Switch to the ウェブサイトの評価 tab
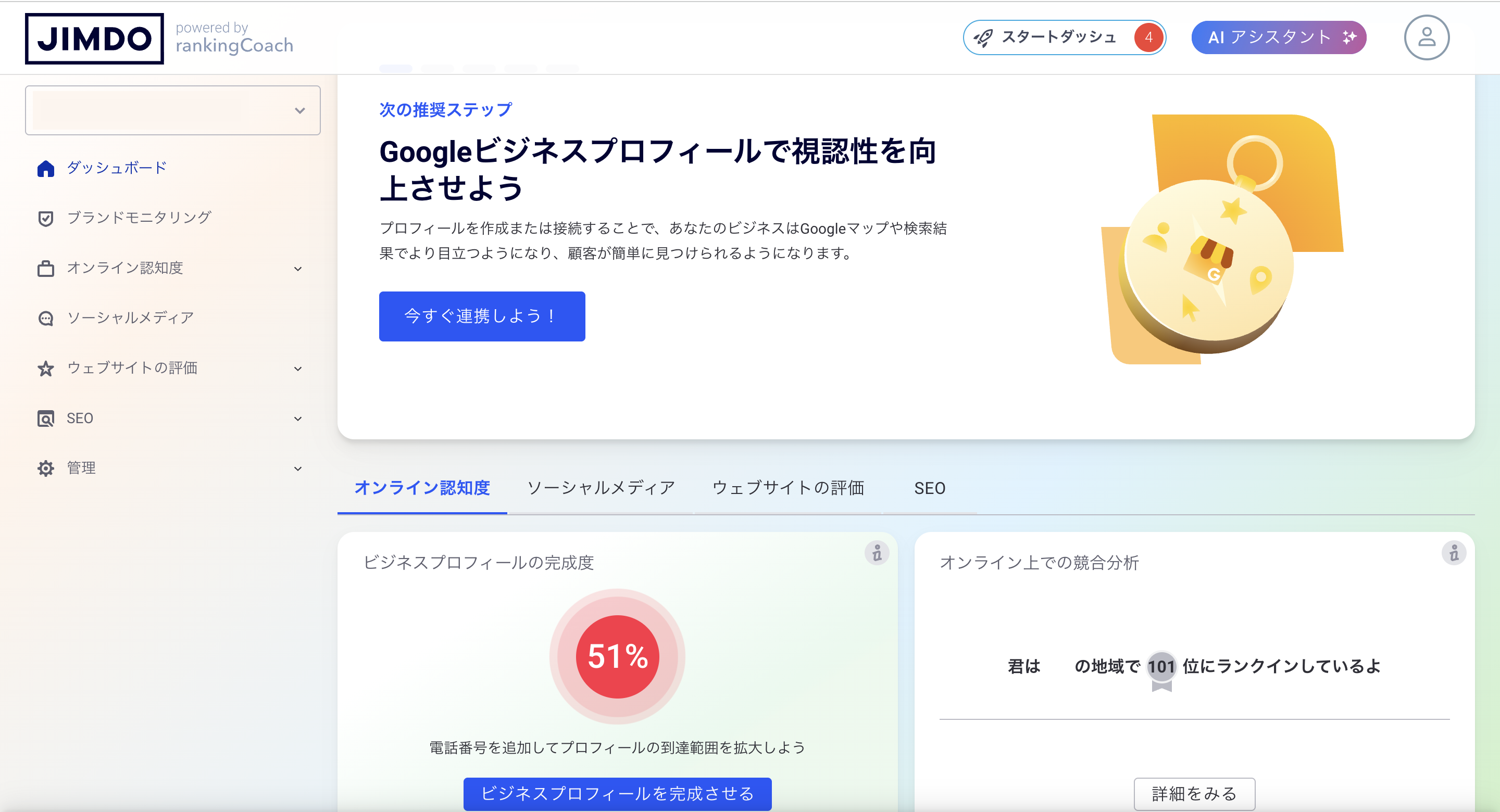This screenshot has width=1500, height=812. coord(788,488)
